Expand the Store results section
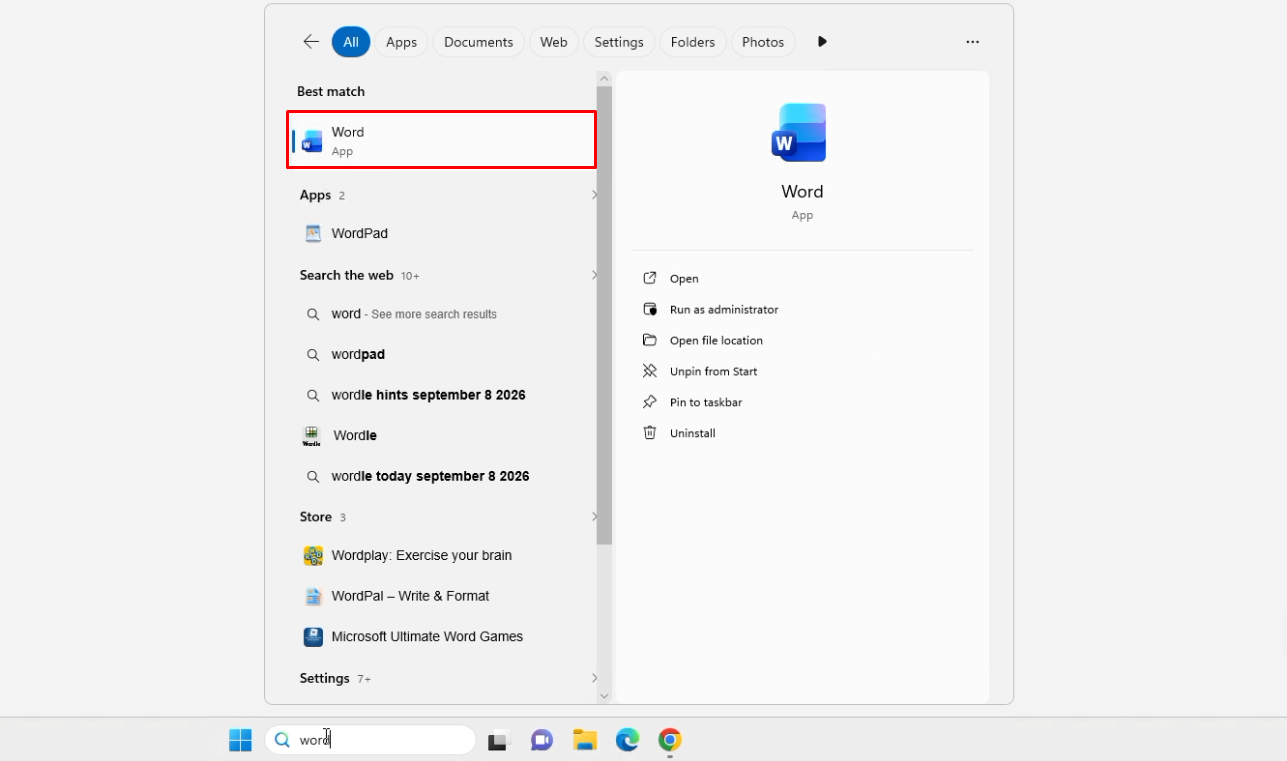The width and height of the screenshot is (1287, 761). click(x=594, y=517)
